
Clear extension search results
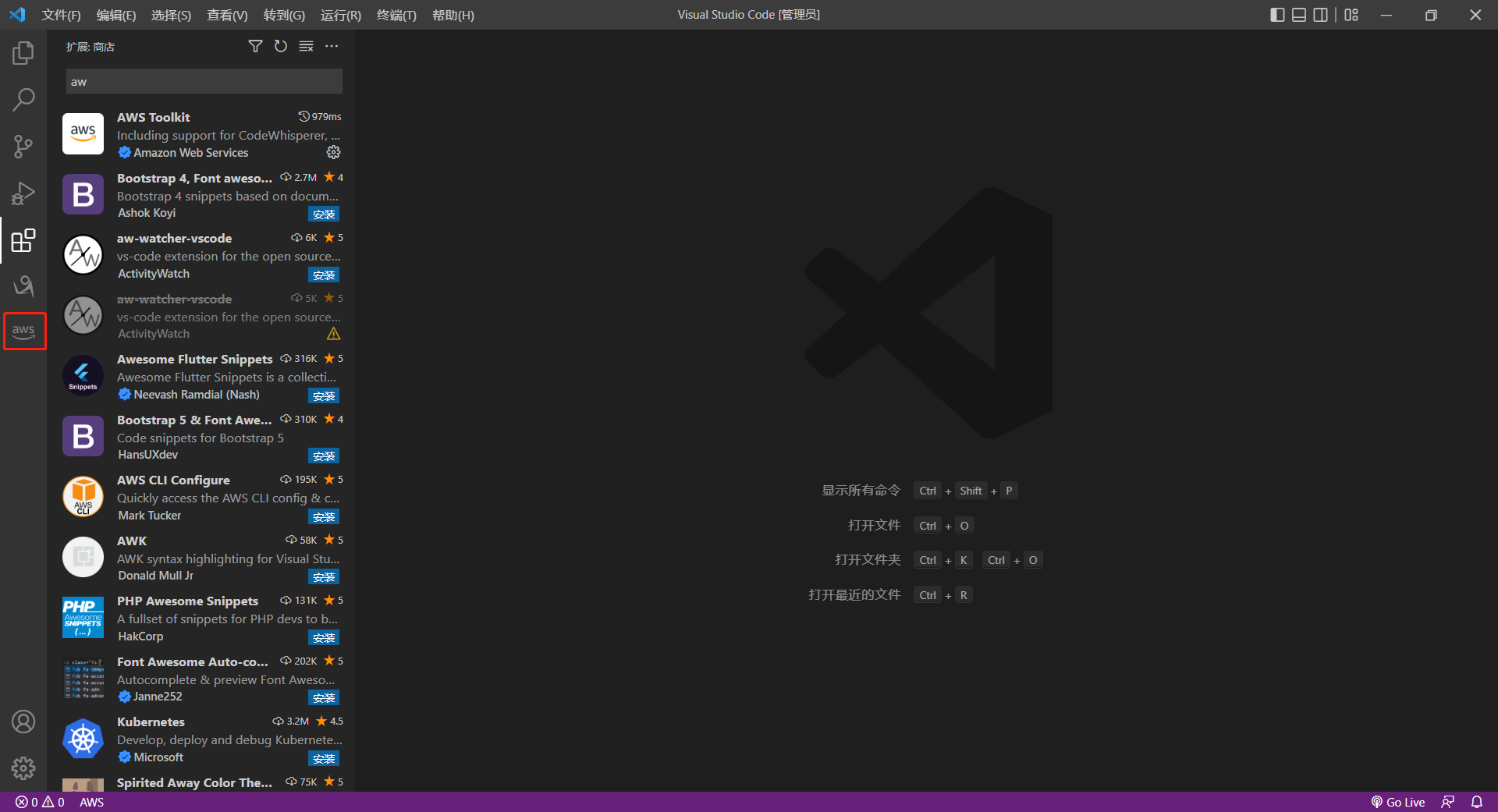coord(307,47)
